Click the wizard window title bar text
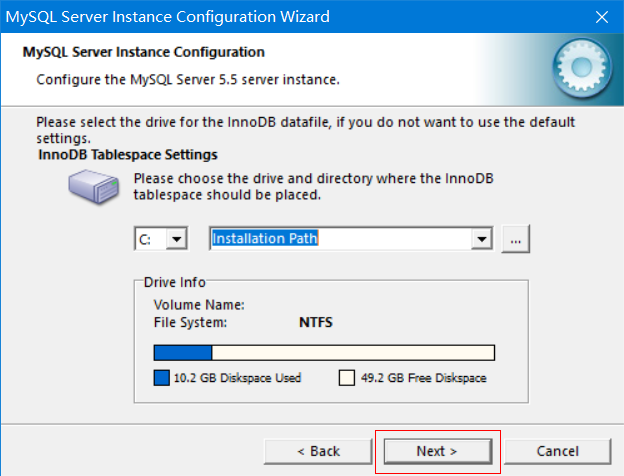 pyautogui.click(x=168, y=17)
